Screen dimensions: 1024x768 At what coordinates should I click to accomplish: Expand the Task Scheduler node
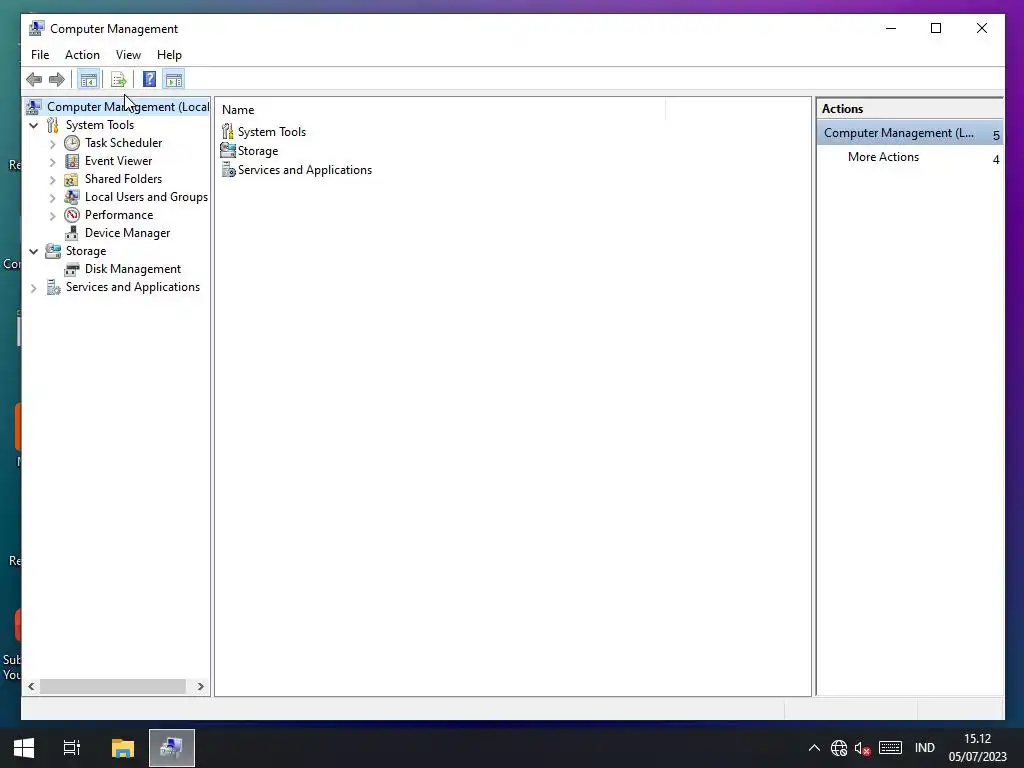(53, 144)
